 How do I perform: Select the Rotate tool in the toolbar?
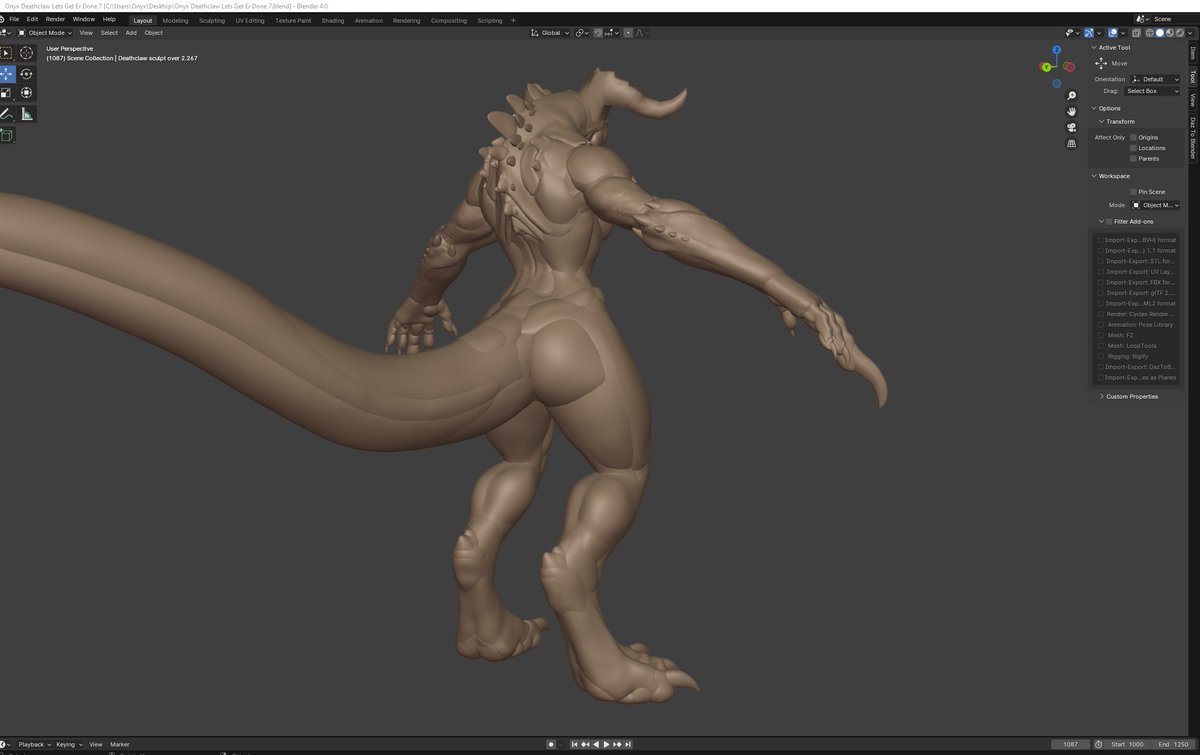point(26,73)
